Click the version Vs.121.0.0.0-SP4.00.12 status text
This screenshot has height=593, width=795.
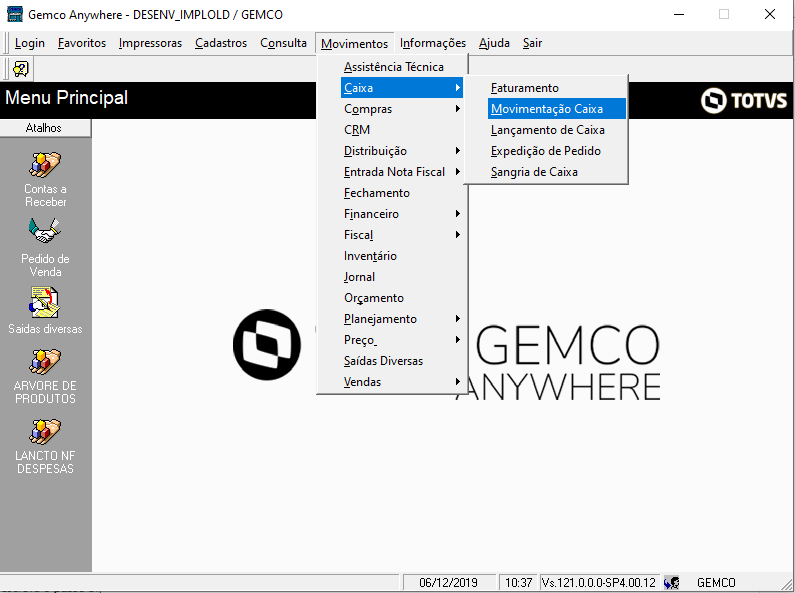tap(598, 582)
